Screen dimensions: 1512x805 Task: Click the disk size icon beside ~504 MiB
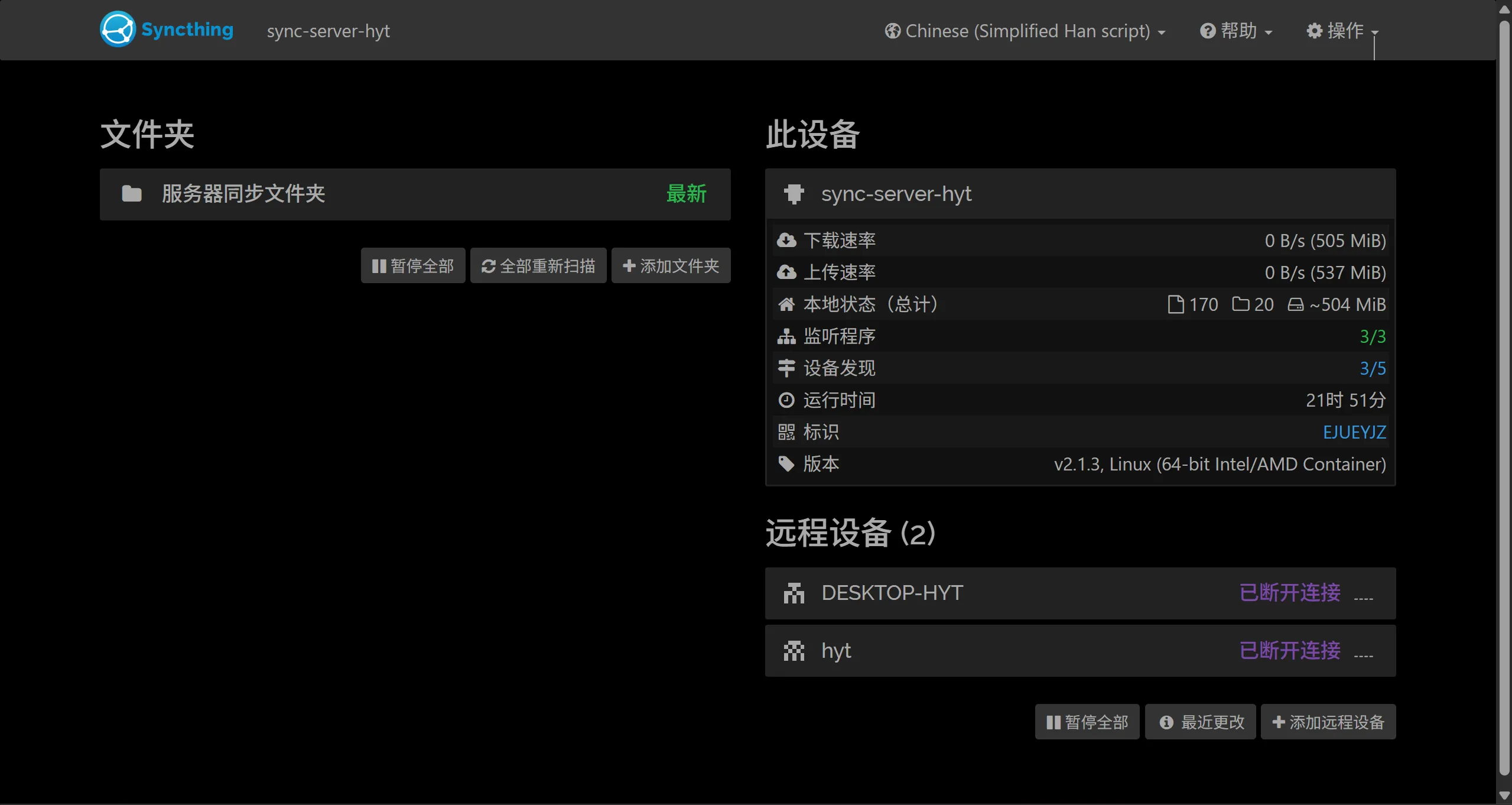[1296, 304]
